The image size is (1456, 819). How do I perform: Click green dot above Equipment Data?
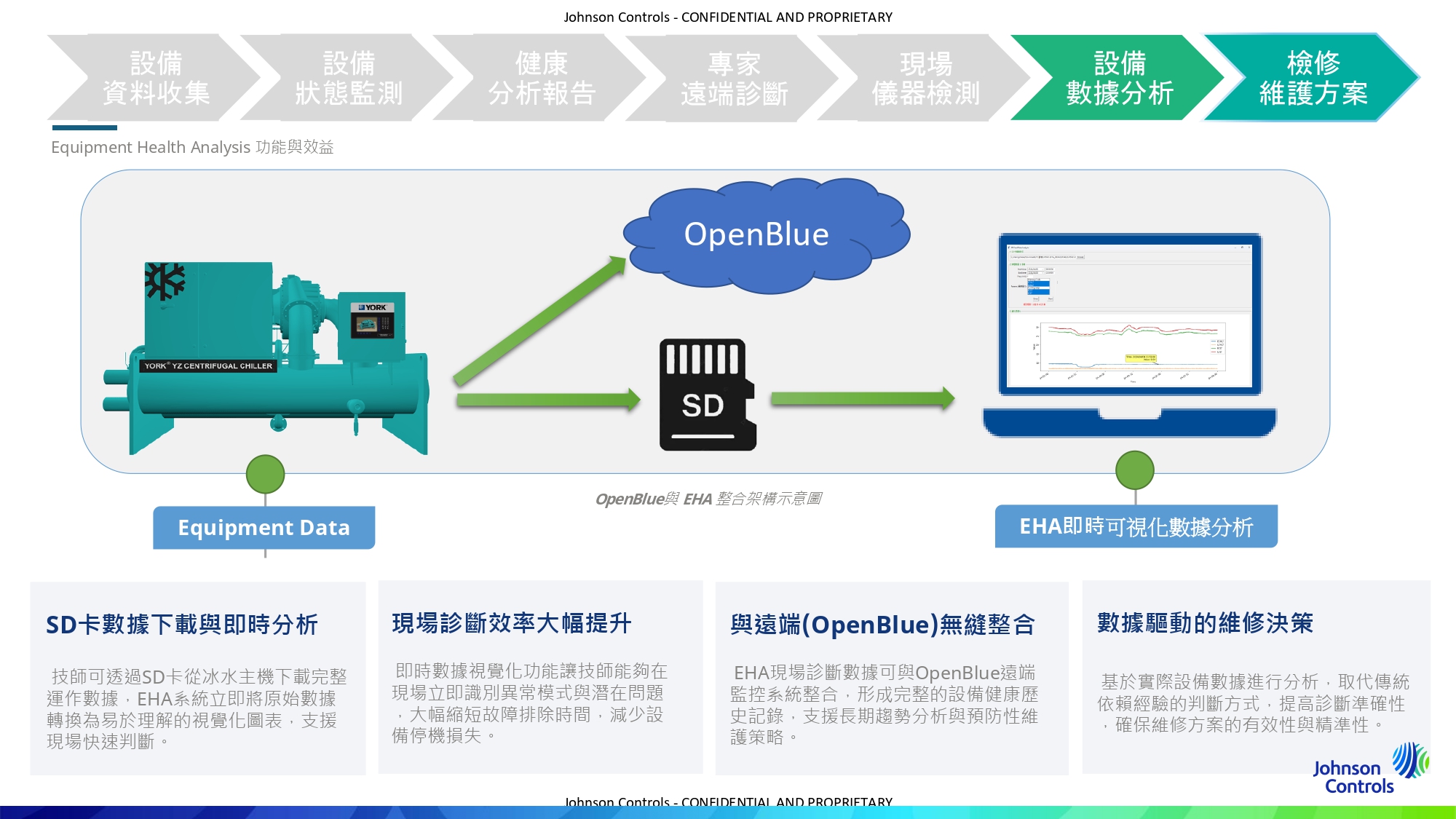(x=265, y=475)
